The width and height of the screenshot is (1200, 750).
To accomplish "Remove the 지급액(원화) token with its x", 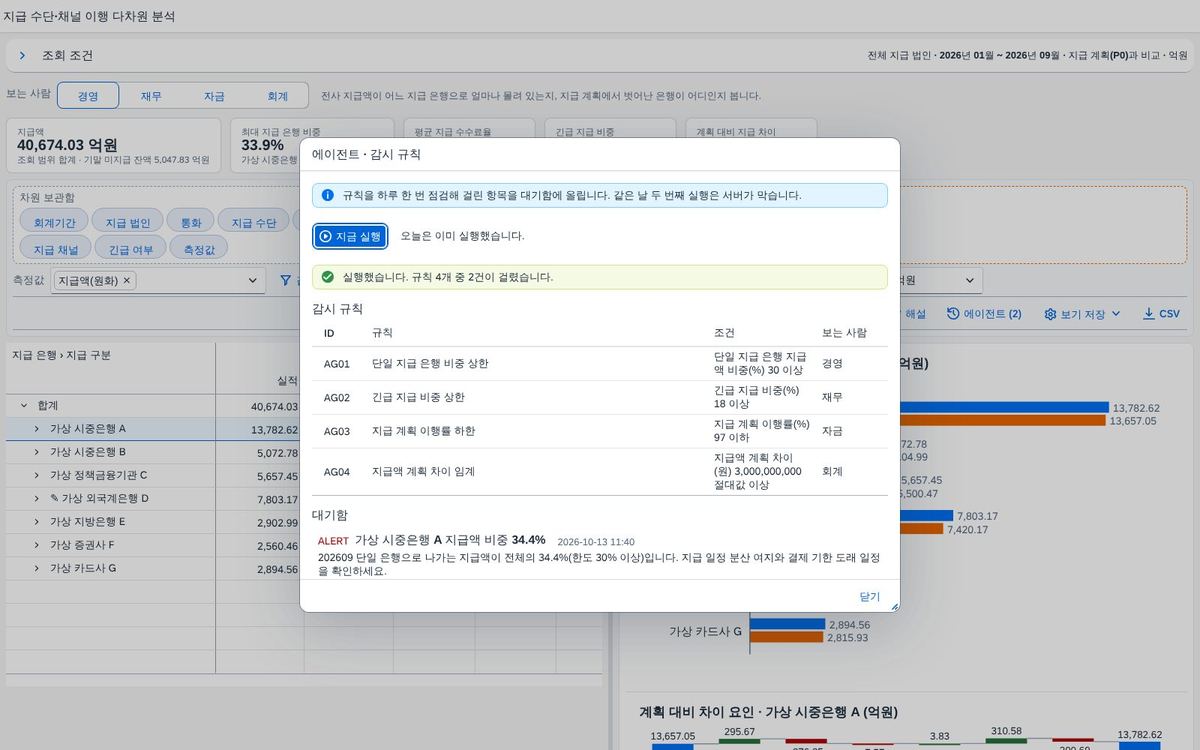I will (x=127, y=281).
